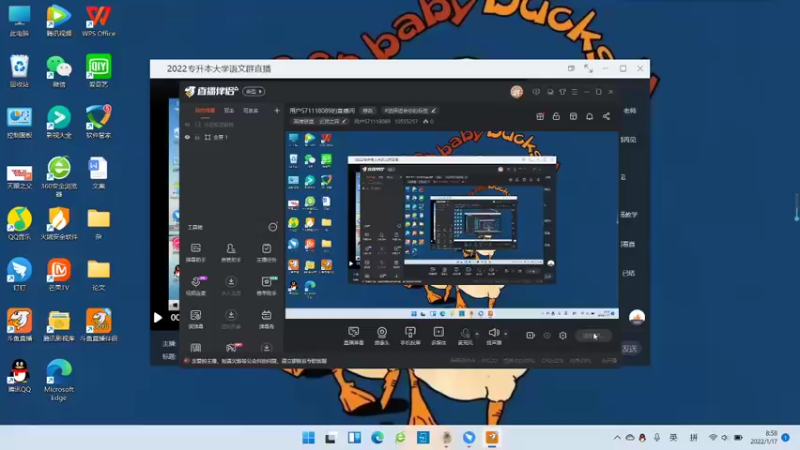800x450 pixels.
Task: Click the notification bell icon
Action: click(x=589, y=116)
